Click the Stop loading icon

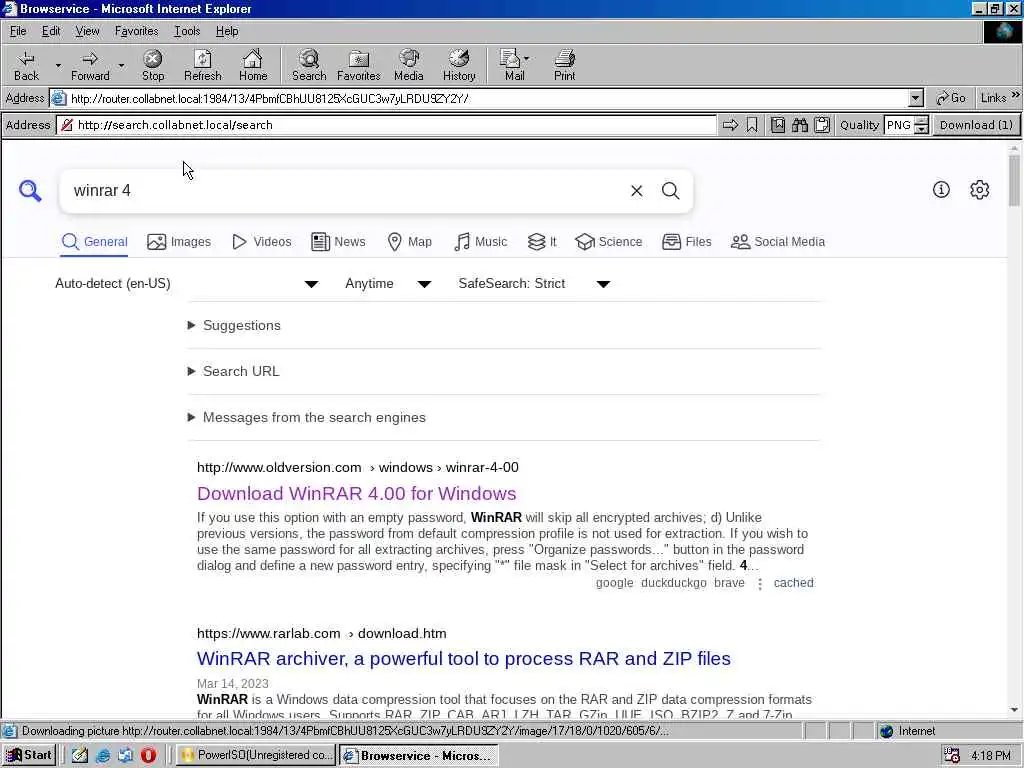pos(153,65)
